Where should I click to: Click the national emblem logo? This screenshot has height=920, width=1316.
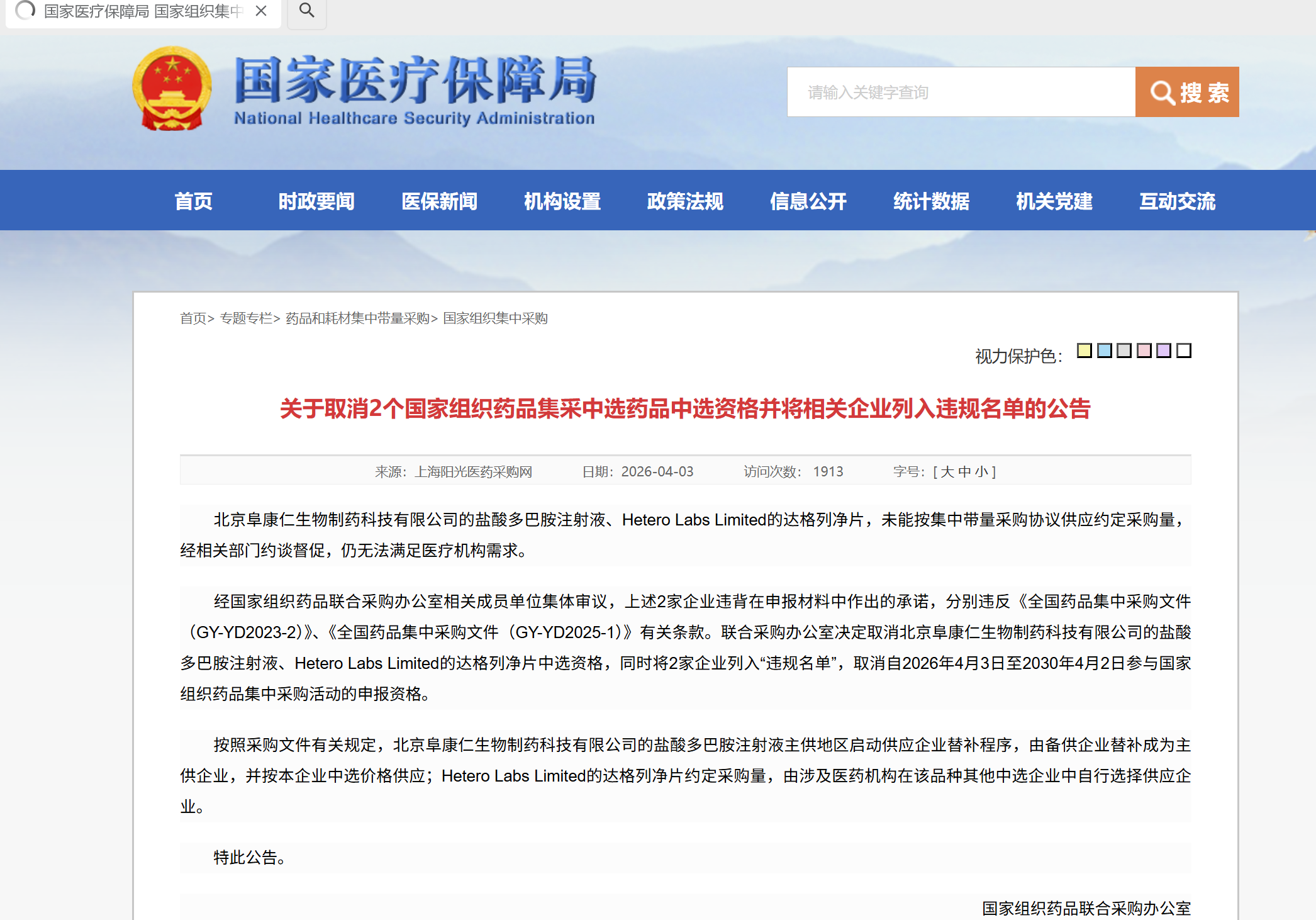point(171,89)
